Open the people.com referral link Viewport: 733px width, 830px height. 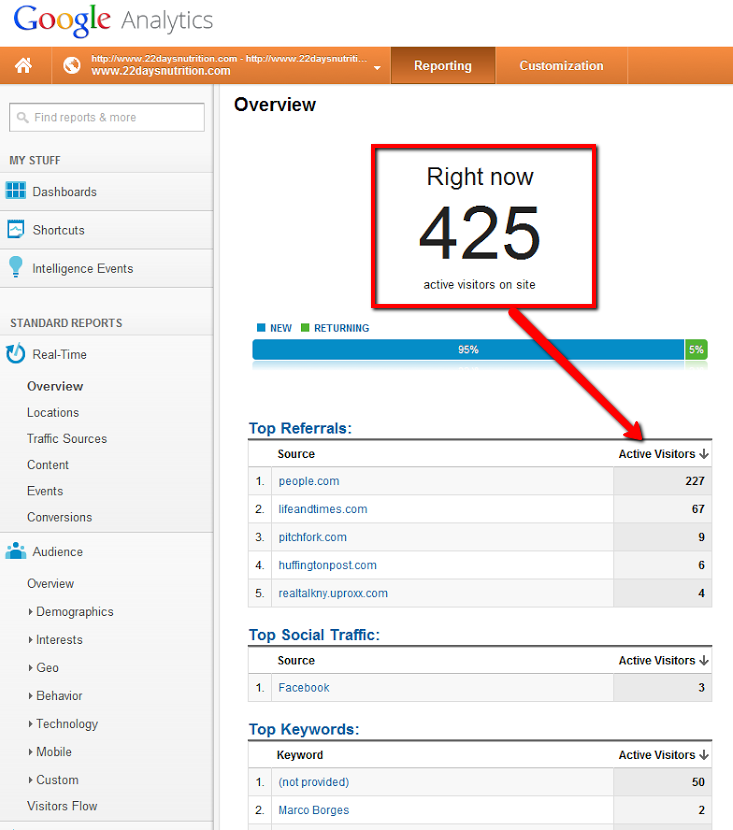tap(309, 481)
